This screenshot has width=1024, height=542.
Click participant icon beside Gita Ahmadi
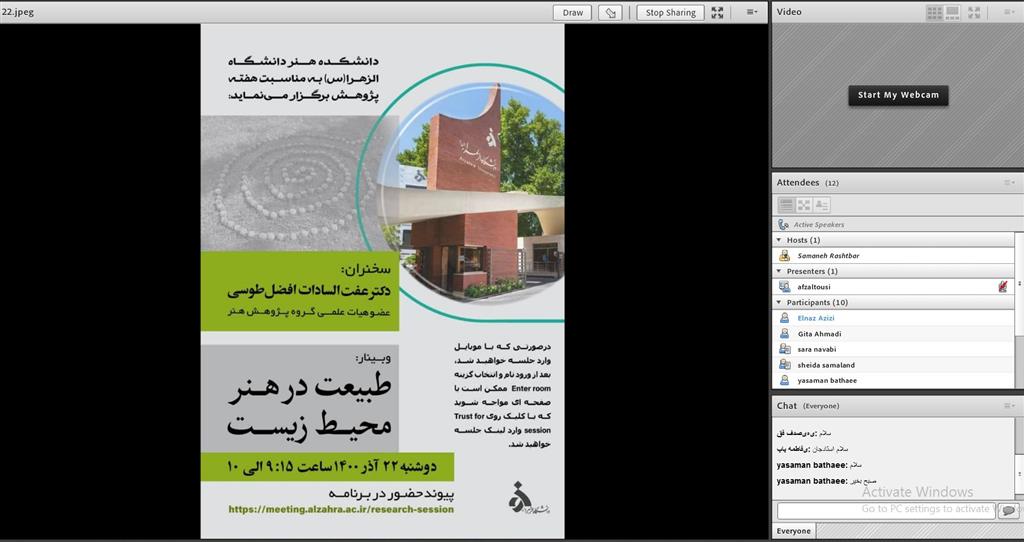pyautogui.click(x=784, y=334)
